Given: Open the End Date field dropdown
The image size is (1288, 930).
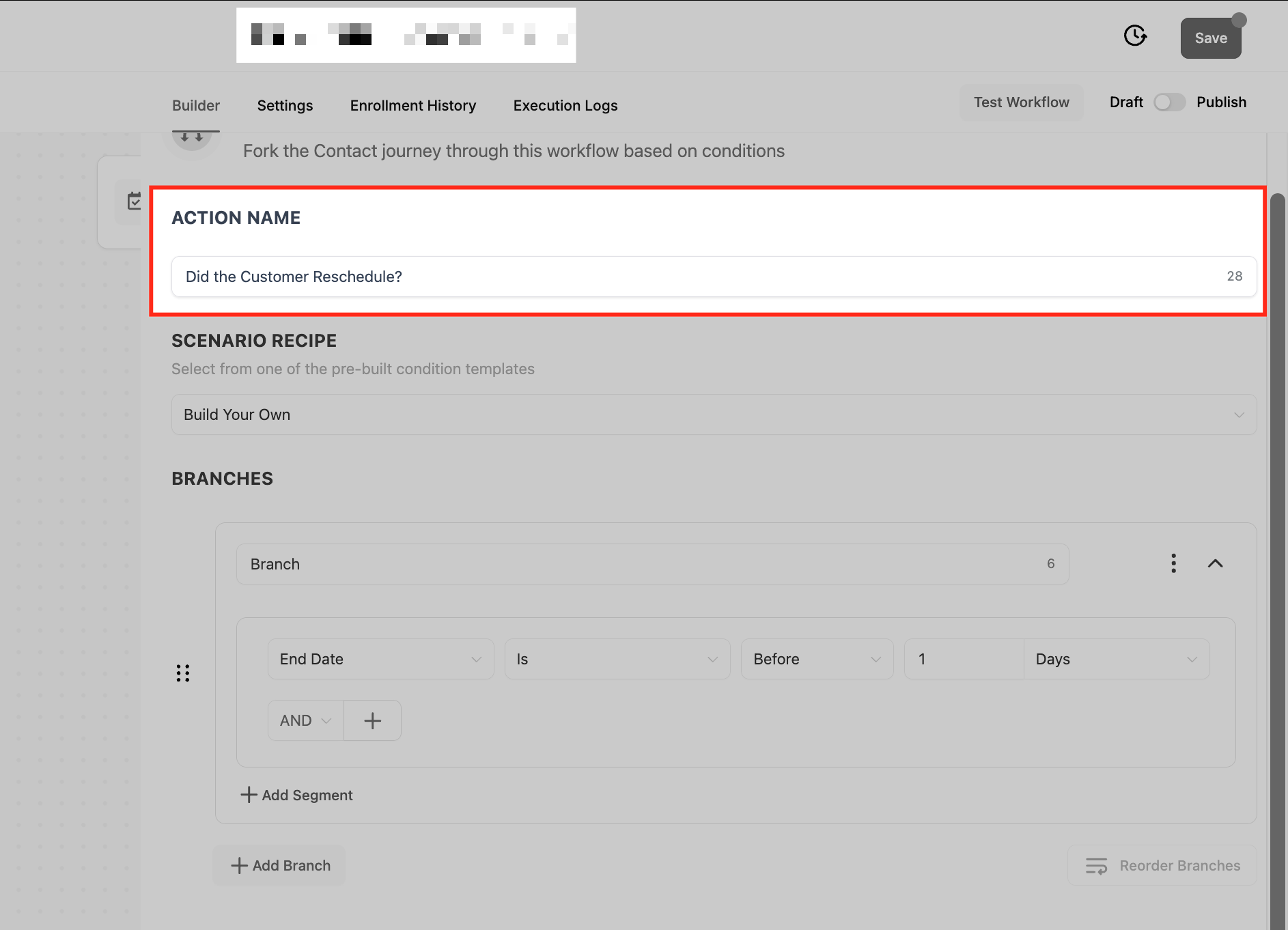Looking at the screenshot, I should 380,659.
